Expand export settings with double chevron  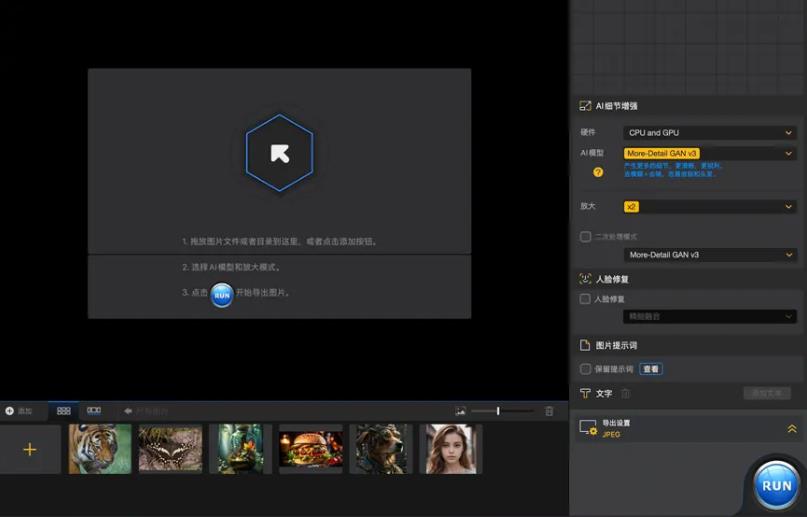[x=792, y=429]
